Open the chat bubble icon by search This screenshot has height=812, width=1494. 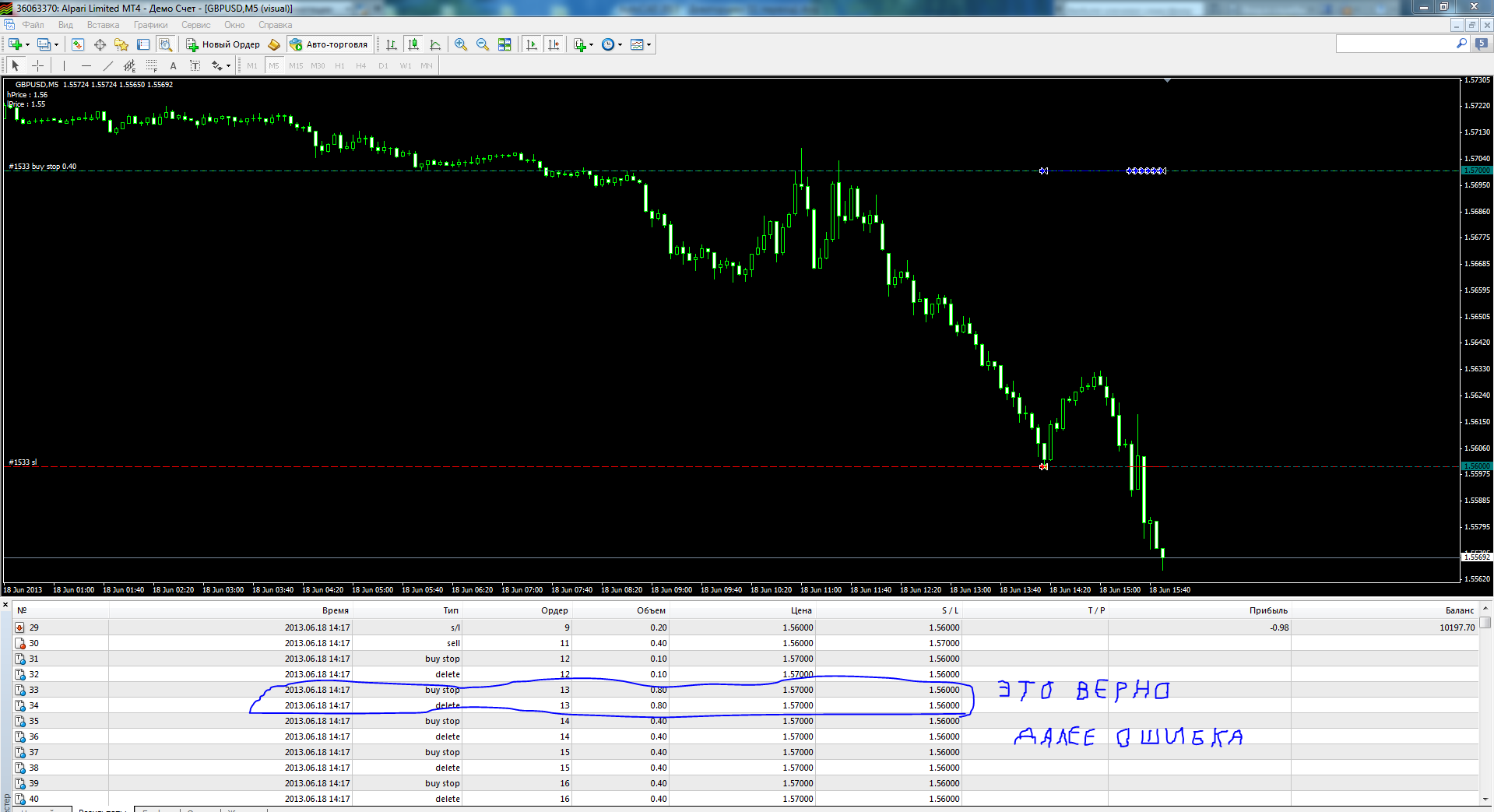coord(1481,44)
